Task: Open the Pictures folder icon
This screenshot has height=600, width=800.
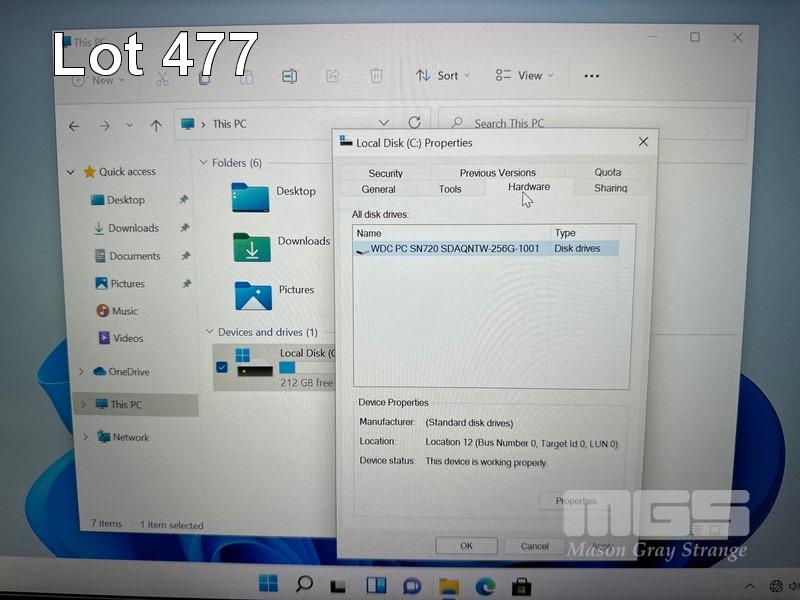Action: (253, 295)
